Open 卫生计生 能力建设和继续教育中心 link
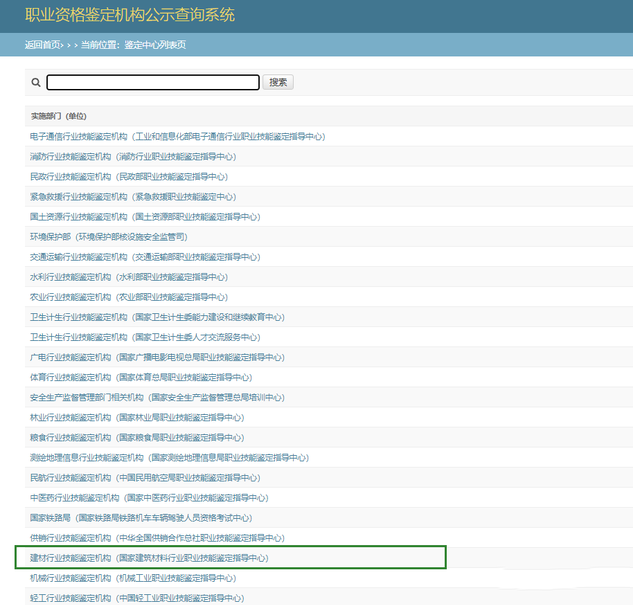Screen dimensions: 633x605 [157, 317]
